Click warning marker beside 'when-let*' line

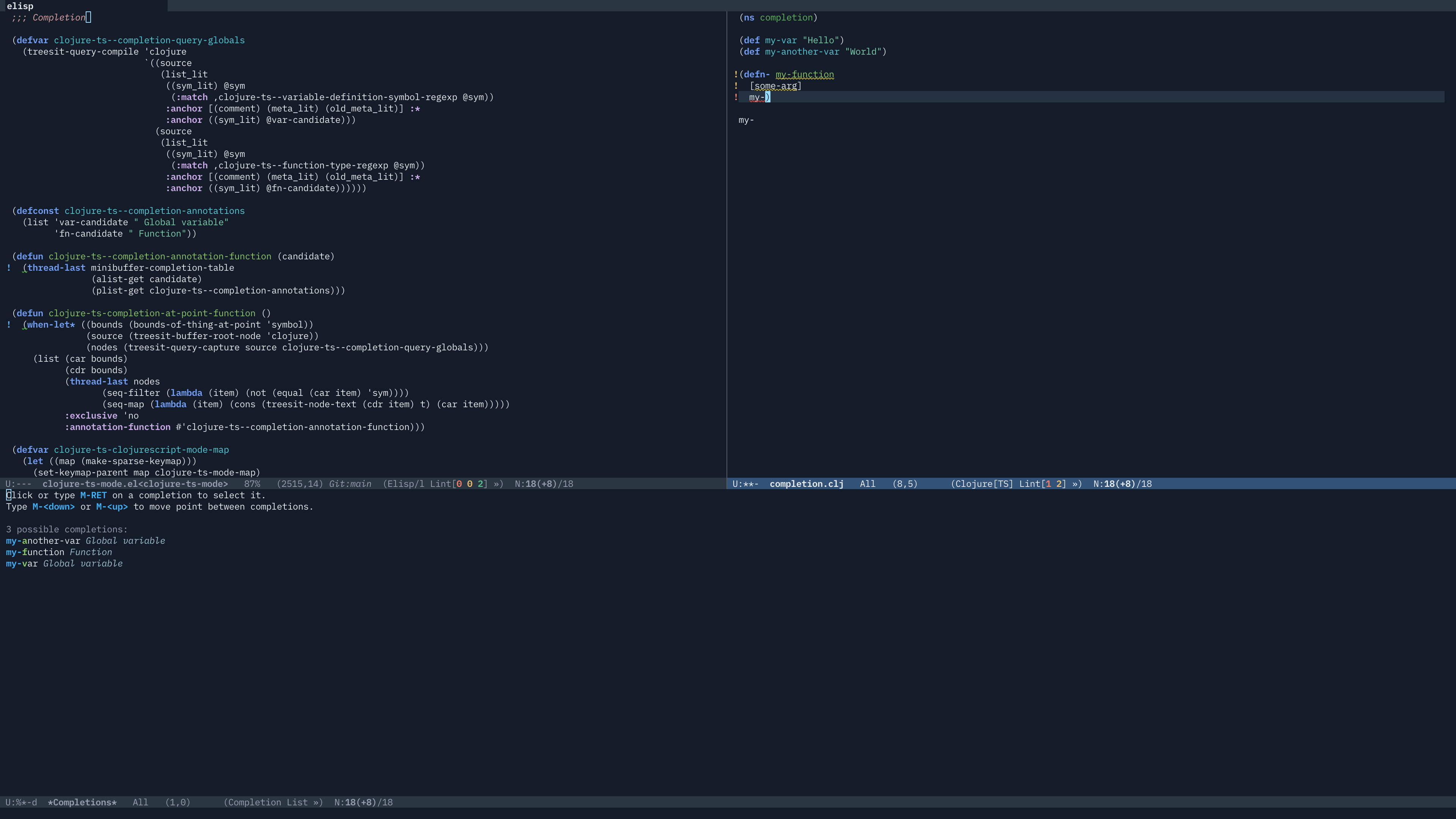click(9, 325)
